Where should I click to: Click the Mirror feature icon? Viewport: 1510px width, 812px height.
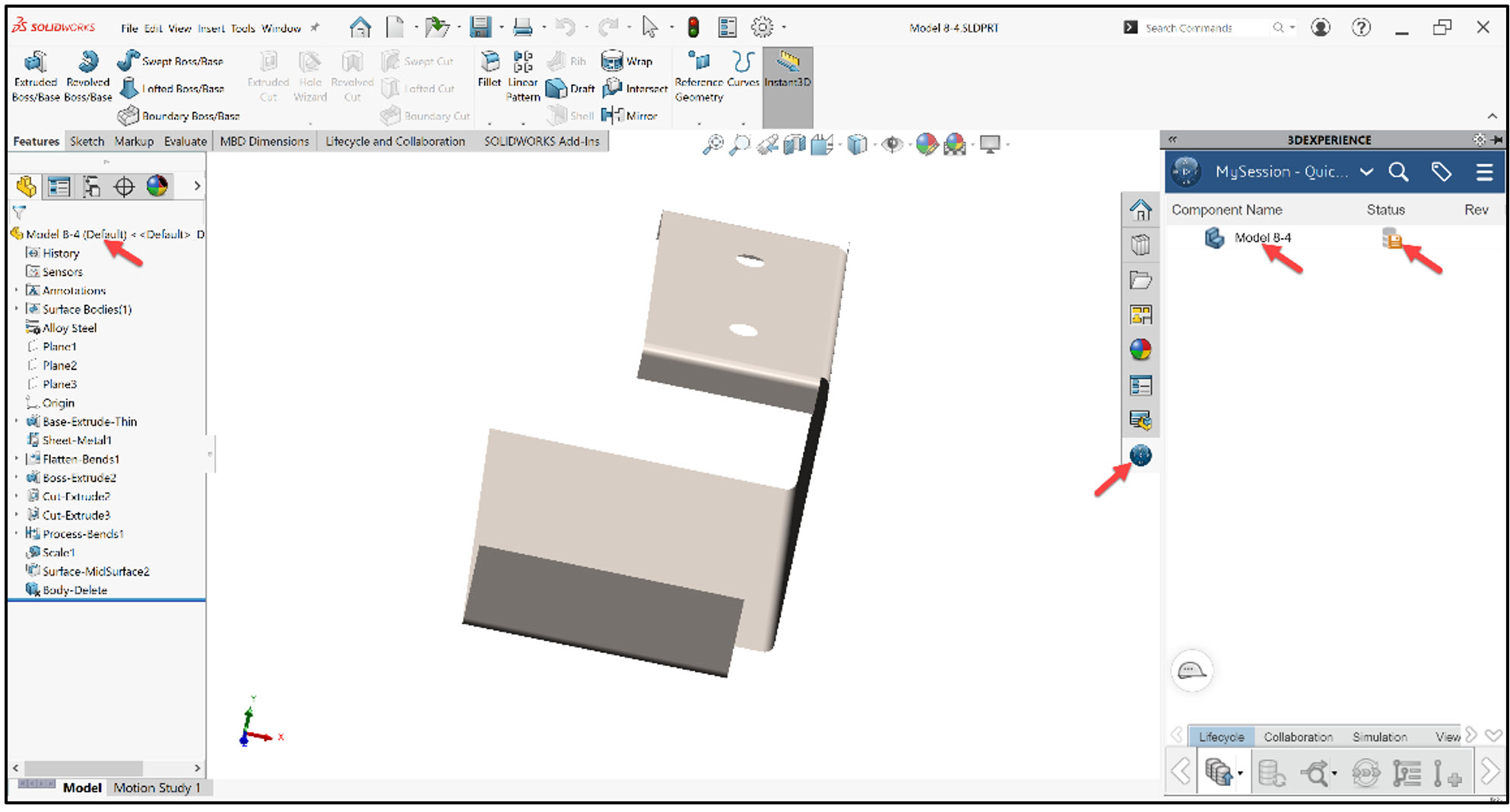pos(612,116)
